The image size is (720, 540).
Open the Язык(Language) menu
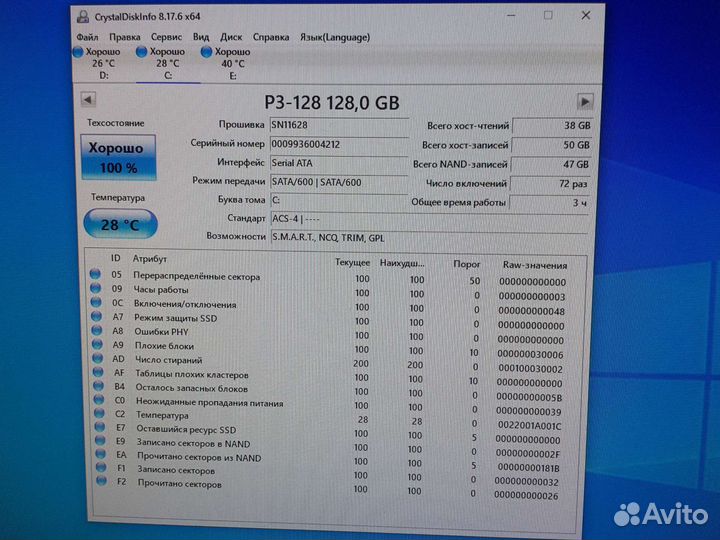coord(335,37)
